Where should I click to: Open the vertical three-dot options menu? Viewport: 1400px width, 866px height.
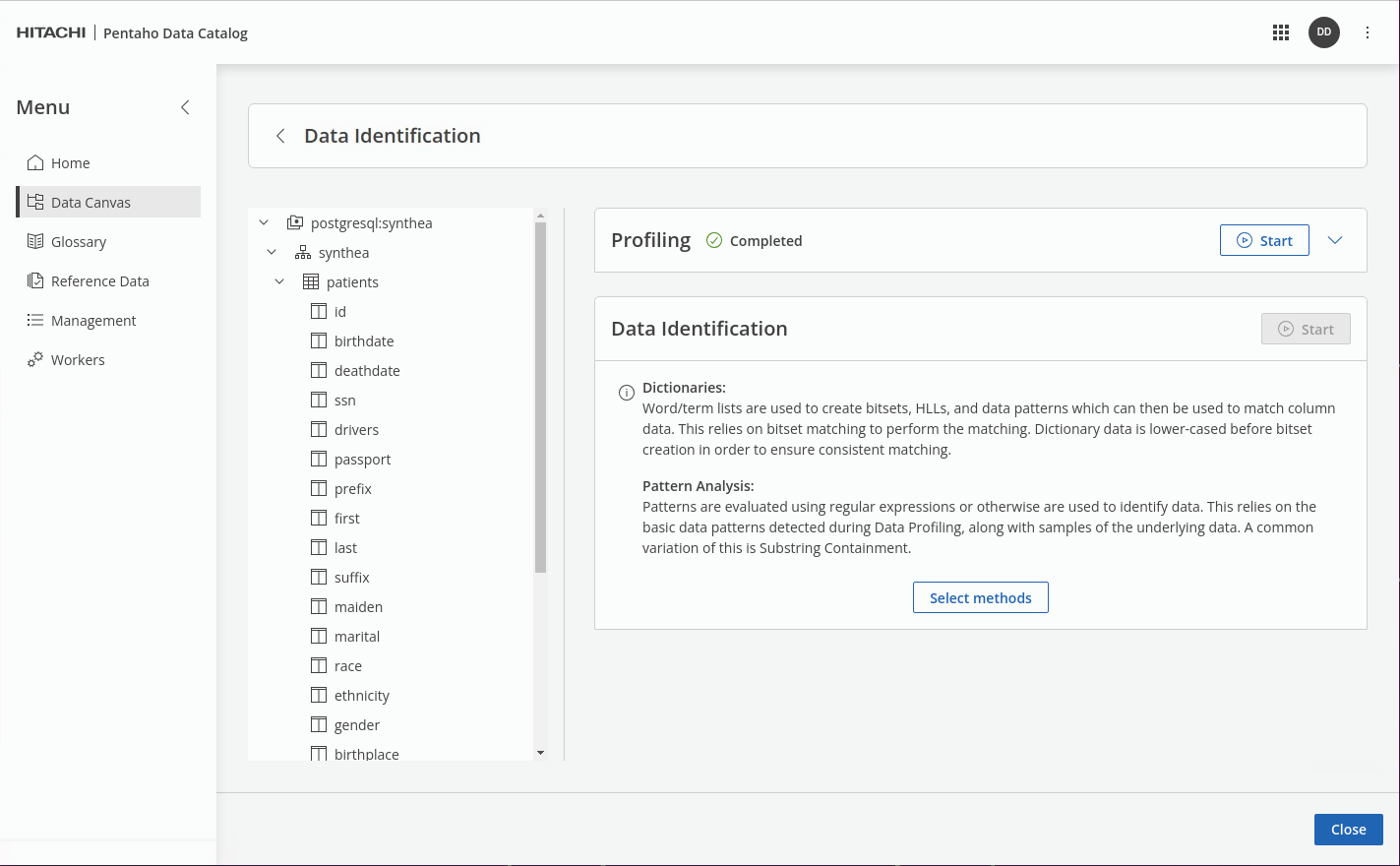[x=1367, y=32]
